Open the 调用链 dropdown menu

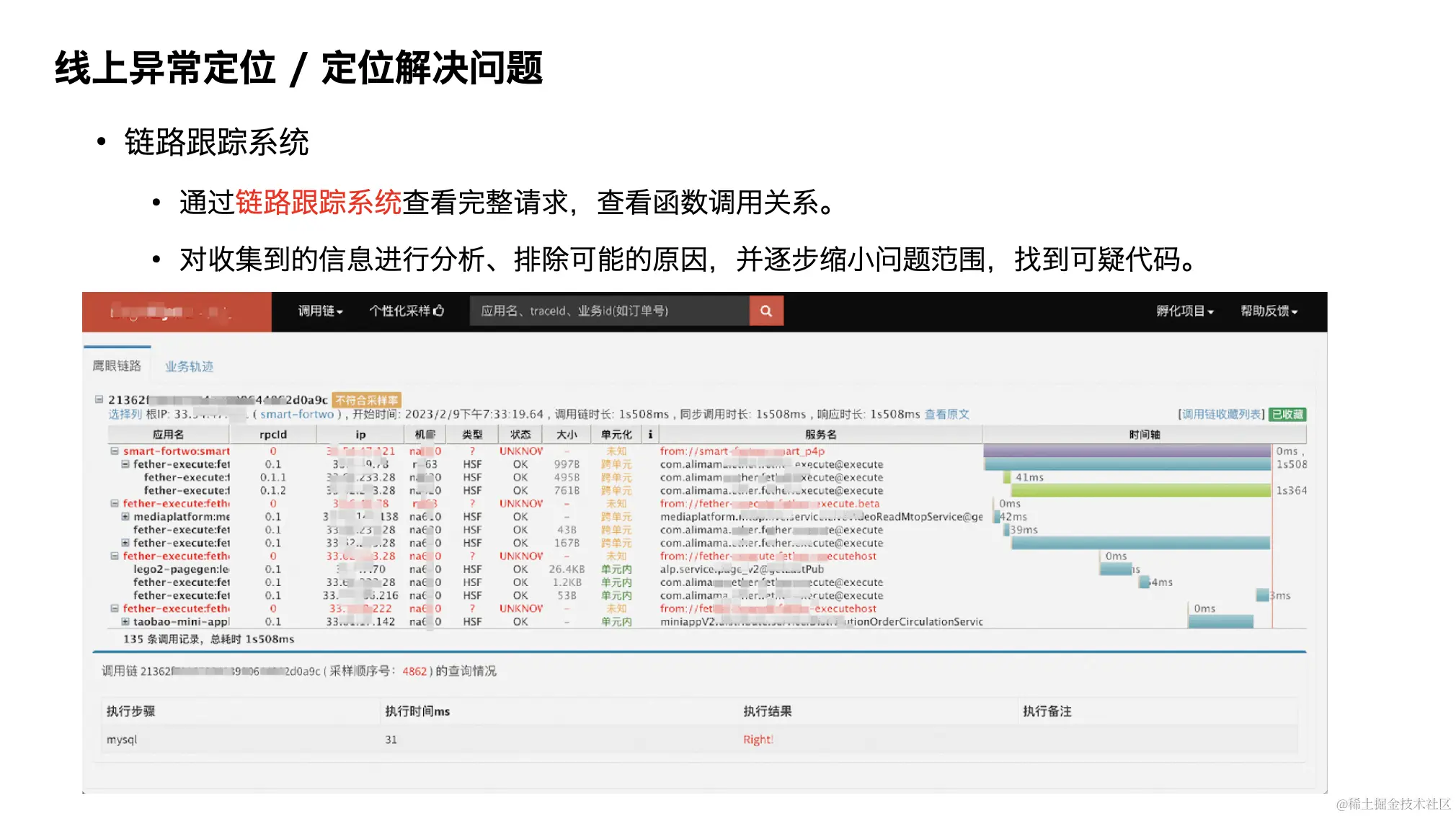(x=320, y=311)
